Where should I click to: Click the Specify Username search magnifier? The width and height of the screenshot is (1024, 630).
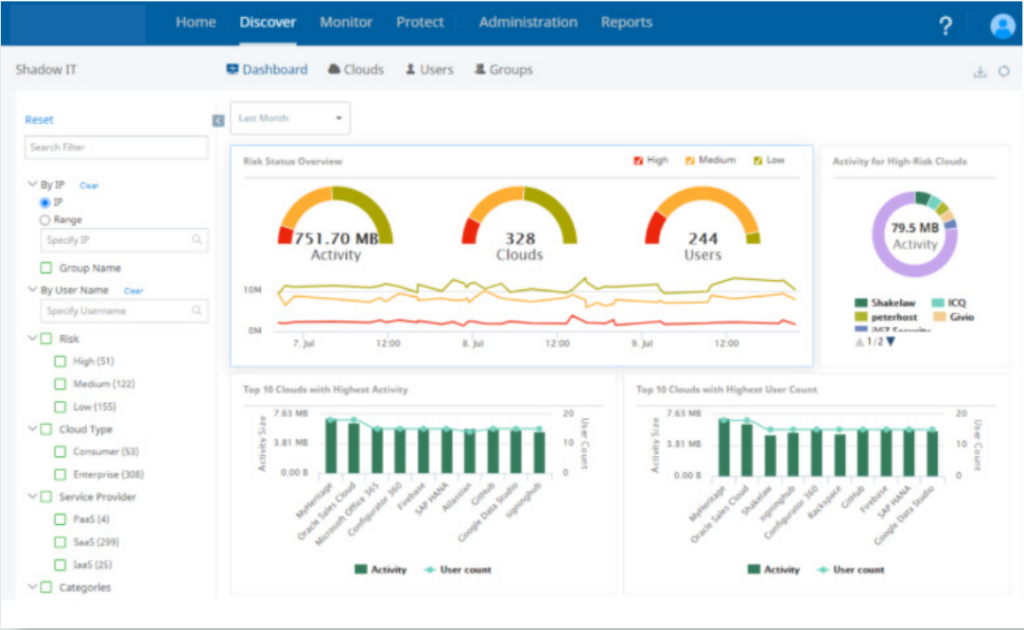(x=197, y=310)
